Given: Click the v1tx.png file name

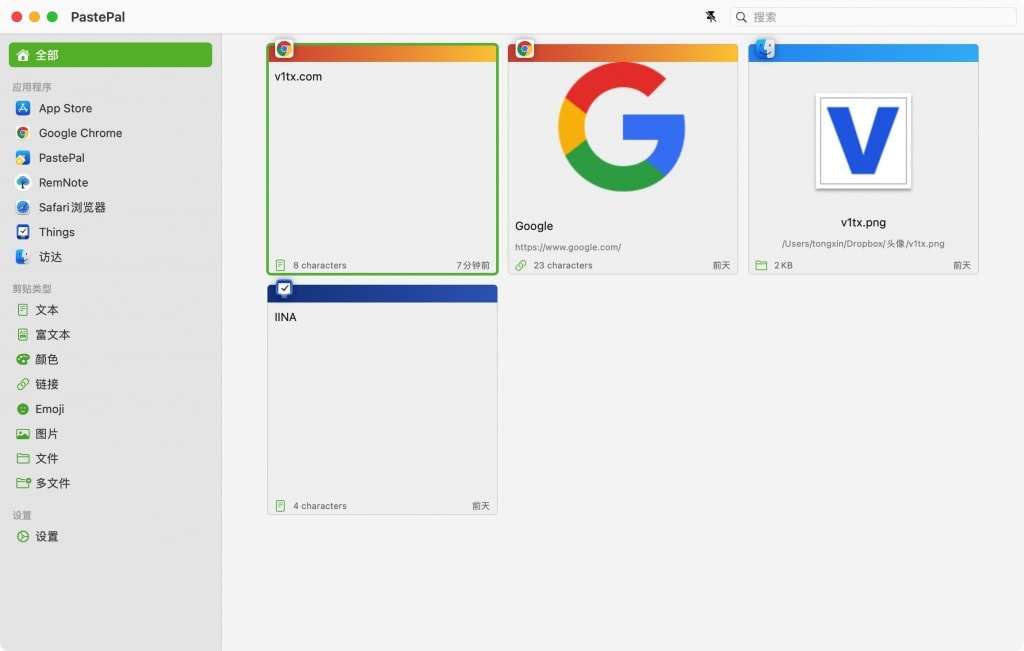Looking at the screenshot, I should (863, 223).
